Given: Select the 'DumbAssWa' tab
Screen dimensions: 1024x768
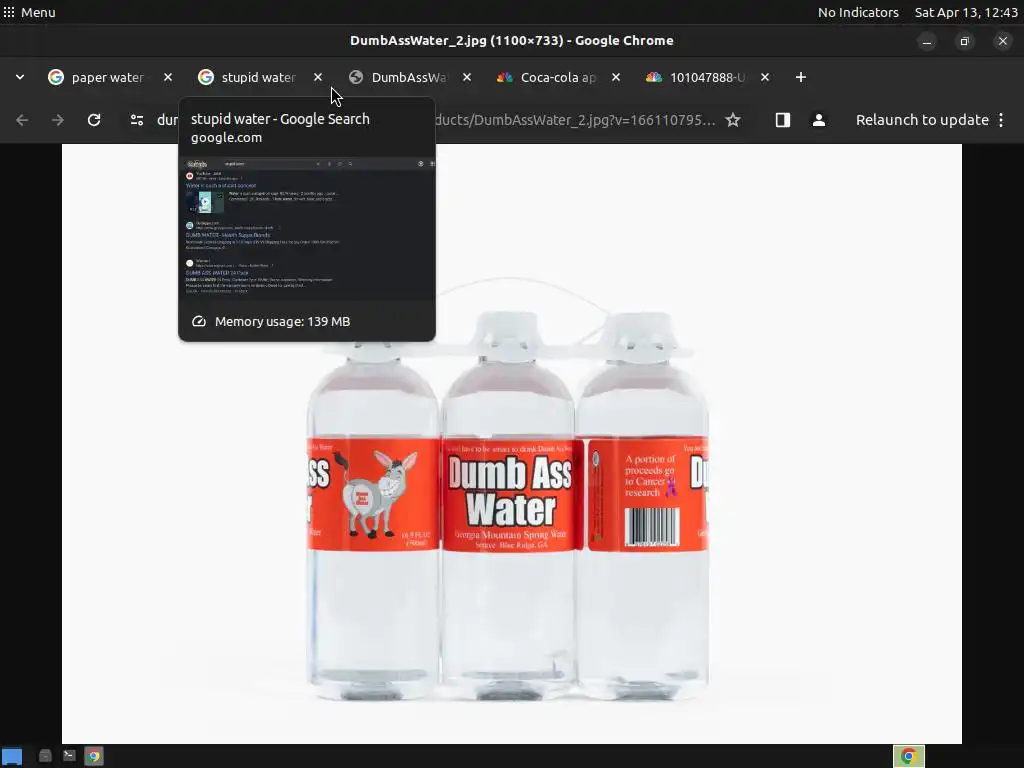Looking at the screenshot, I should (408, 77).
